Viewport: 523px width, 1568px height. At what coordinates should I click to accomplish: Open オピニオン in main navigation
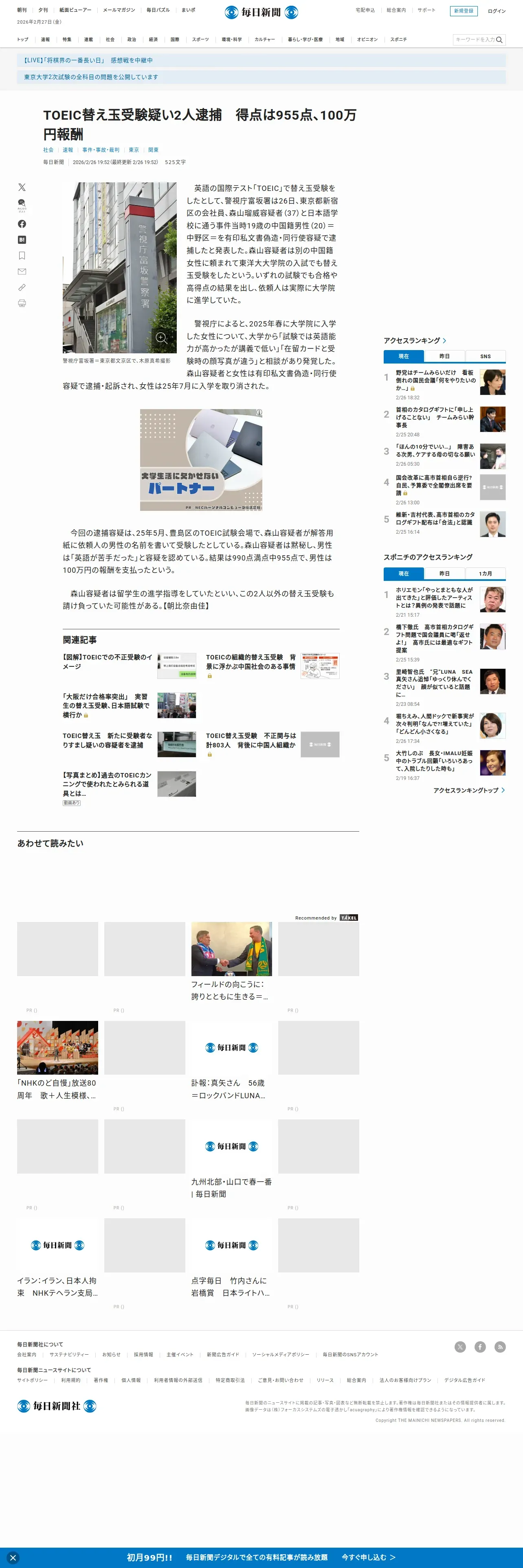[x=367, y=39]
